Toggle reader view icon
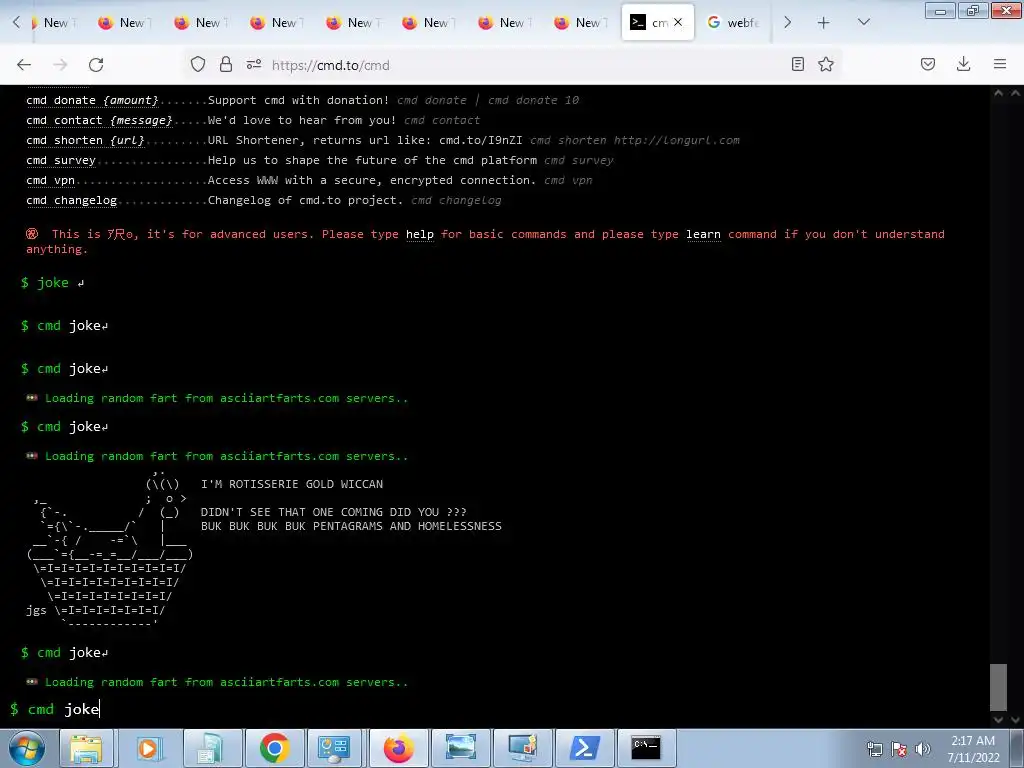1024x768 pixels. point(797,64)
